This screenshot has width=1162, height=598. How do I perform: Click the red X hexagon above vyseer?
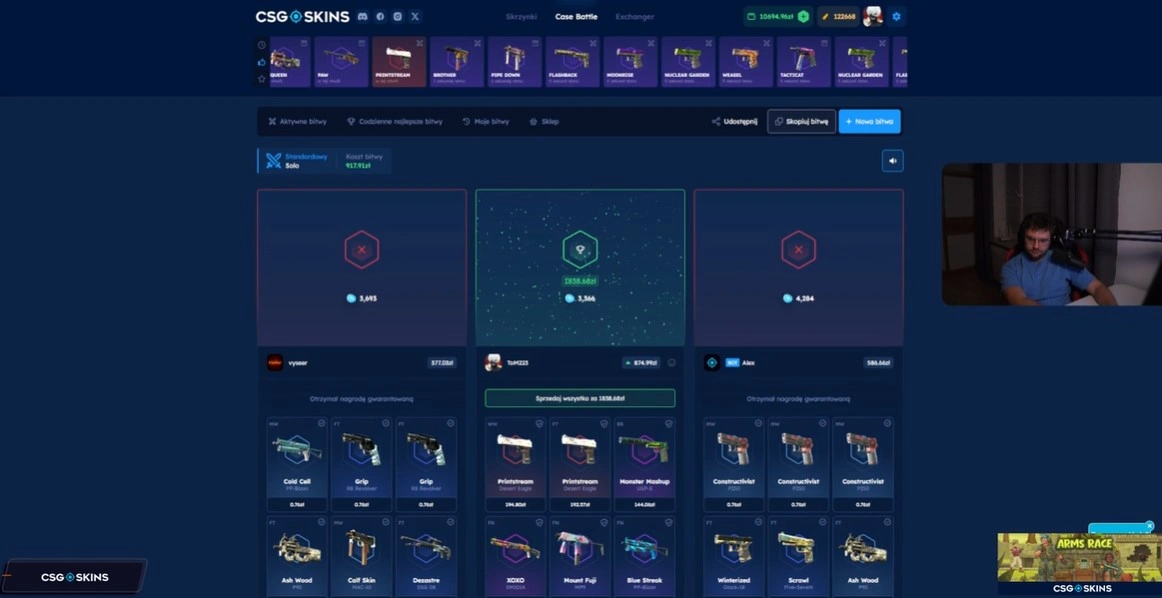point(362,250)
